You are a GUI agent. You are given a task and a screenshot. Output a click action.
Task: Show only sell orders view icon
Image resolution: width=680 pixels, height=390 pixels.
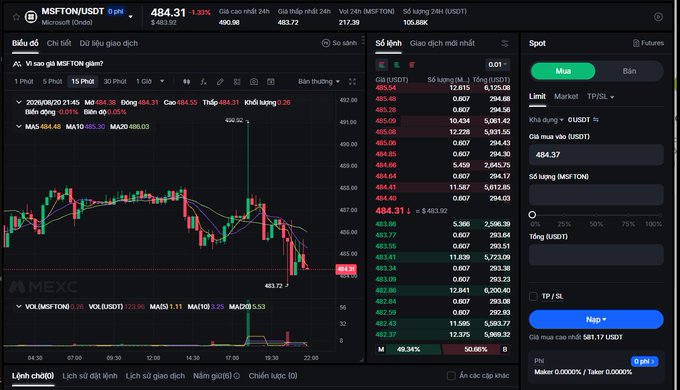point(412,65)
